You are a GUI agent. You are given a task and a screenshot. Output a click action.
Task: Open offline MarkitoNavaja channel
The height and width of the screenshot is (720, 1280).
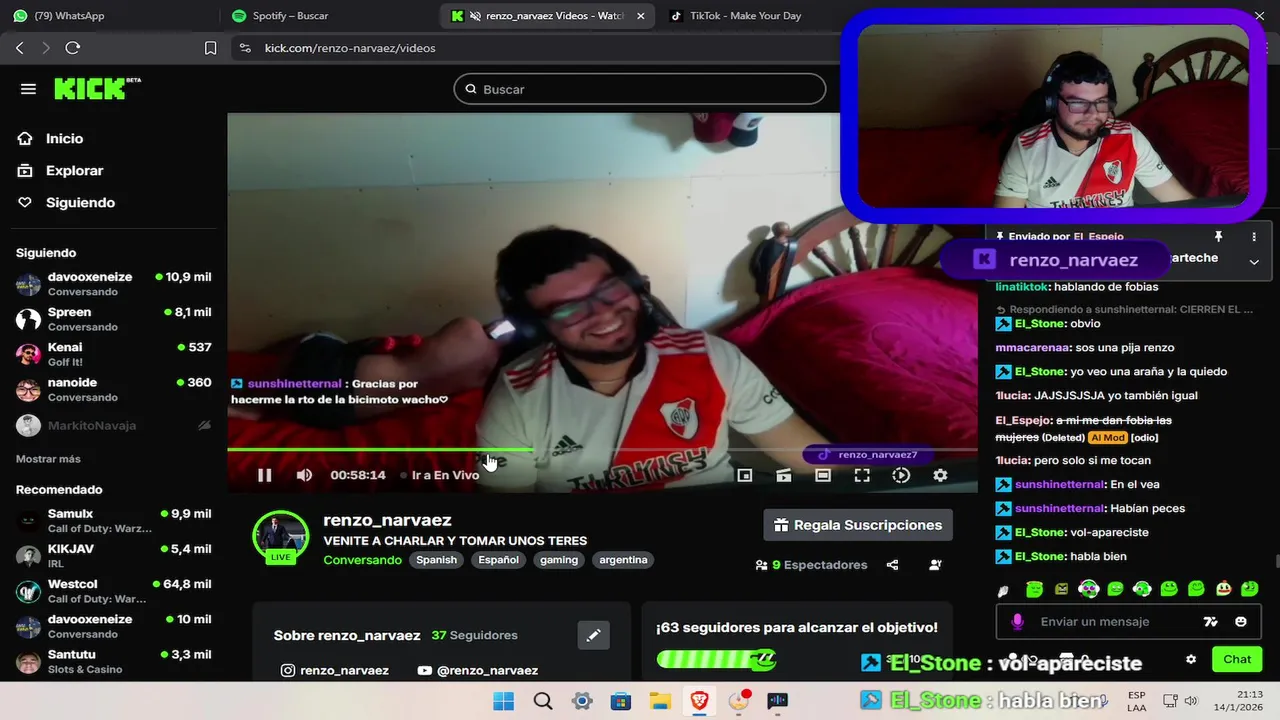pos(114,425)
